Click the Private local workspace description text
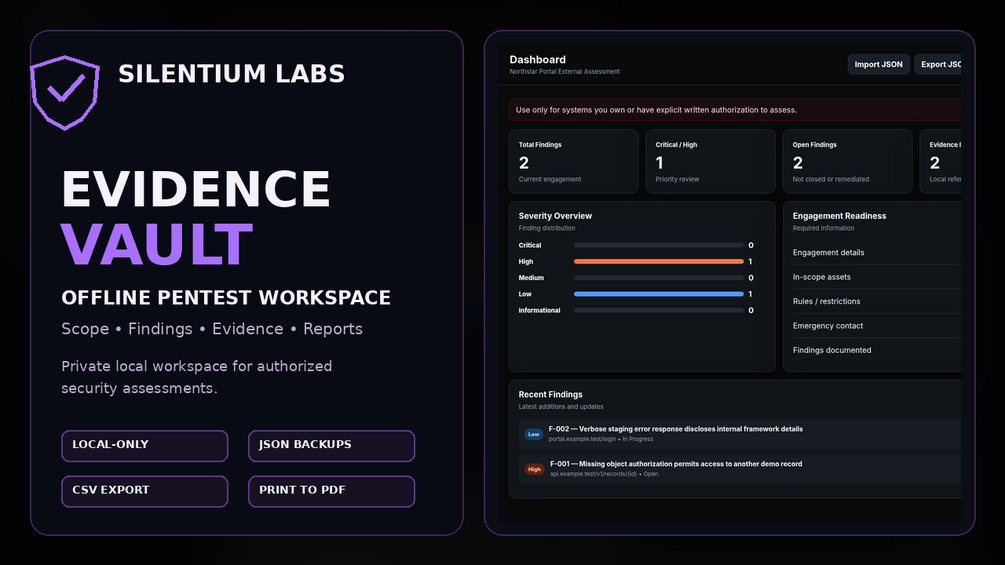 (196, 377)
